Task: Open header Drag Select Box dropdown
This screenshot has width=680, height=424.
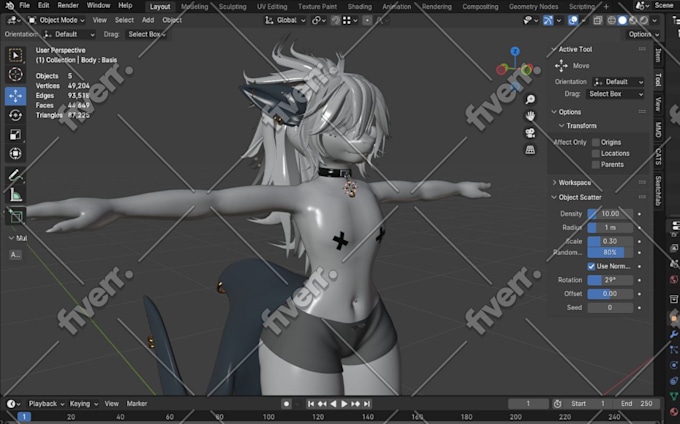Action: click(x=146, y=34)
